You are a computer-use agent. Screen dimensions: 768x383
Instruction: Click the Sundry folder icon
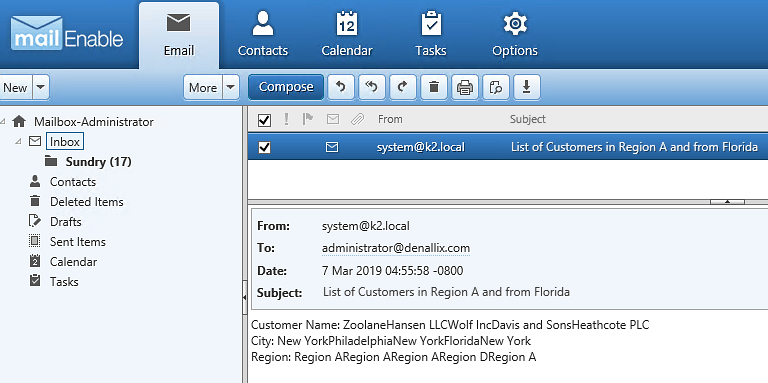[x=51, y=161]
